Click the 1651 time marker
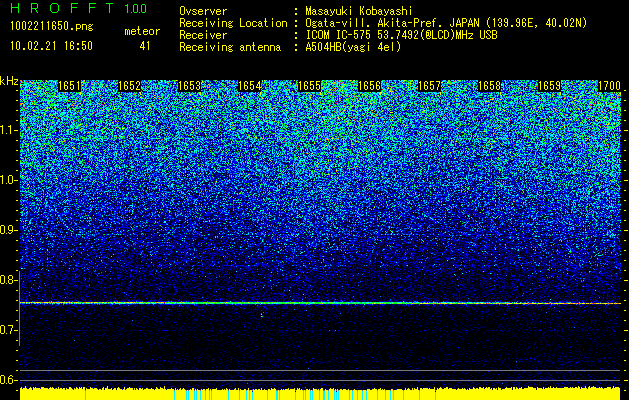Screen dimensions: 629x400 [x=70, y=86]
